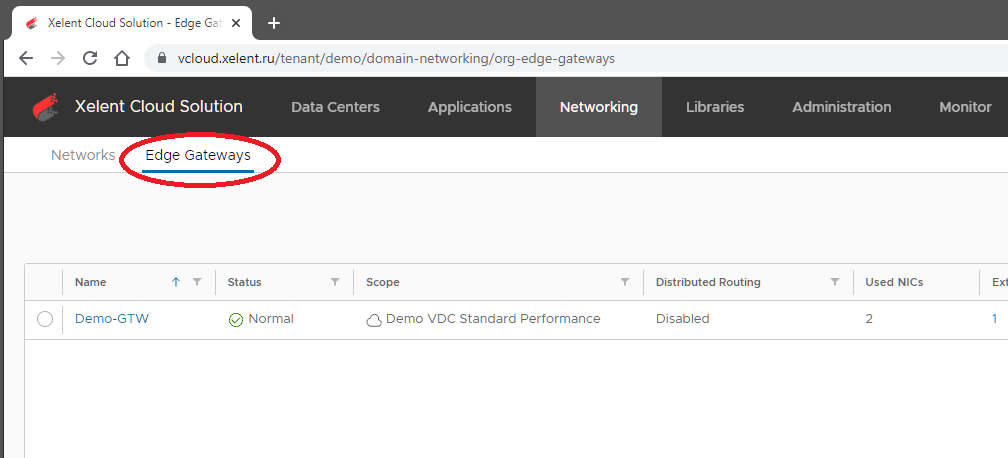Open the Name column filter icon
Viewport: 1008px width, 458px height.
197,282
